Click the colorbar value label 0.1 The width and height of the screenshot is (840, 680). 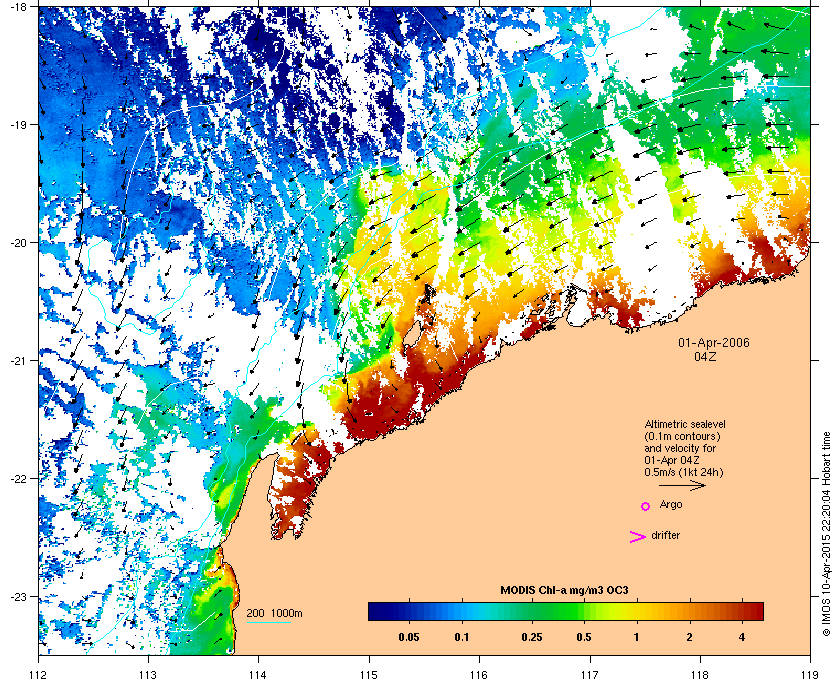[462, 638]
